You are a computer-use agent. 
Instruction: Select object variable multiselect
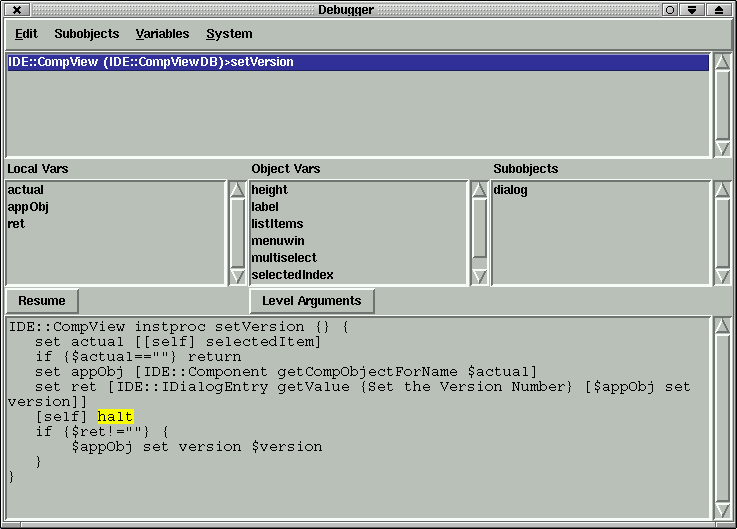coord(283,258)
